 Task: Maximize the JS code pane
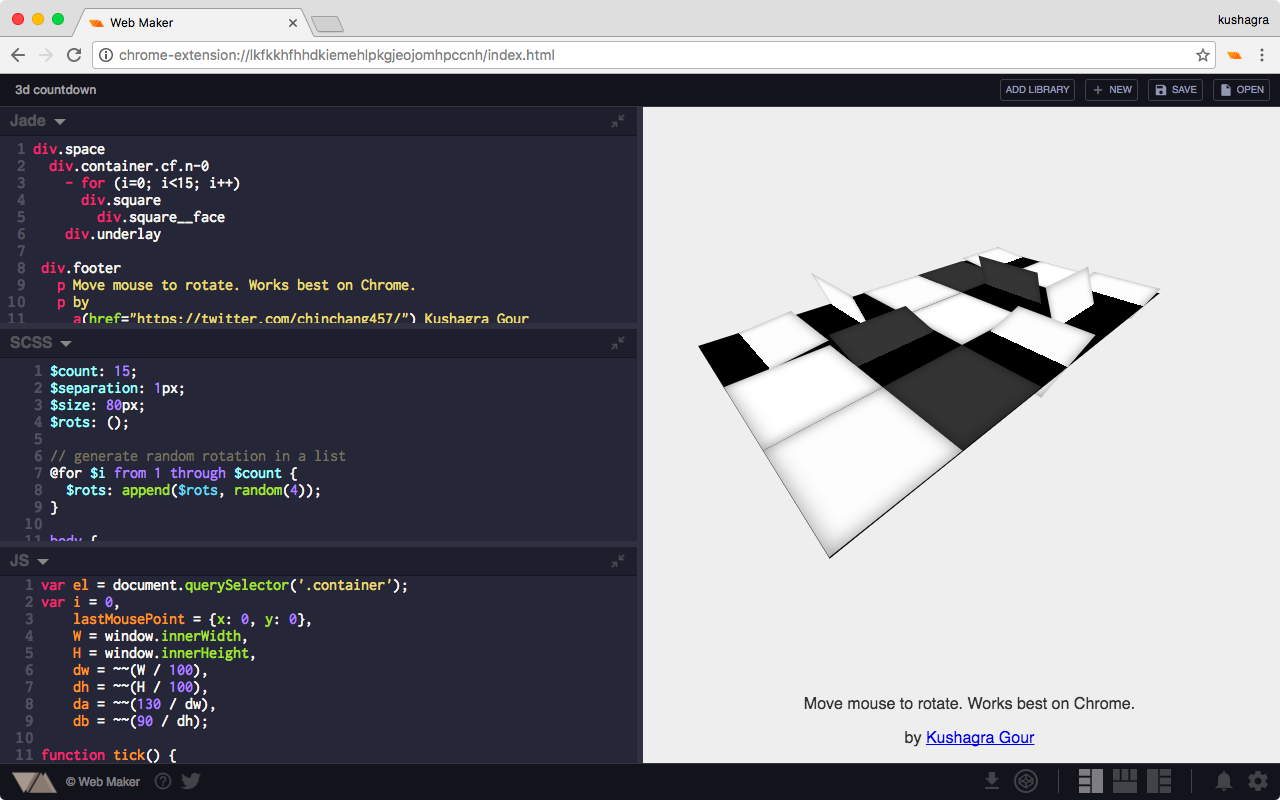click(x=618, y=561)
